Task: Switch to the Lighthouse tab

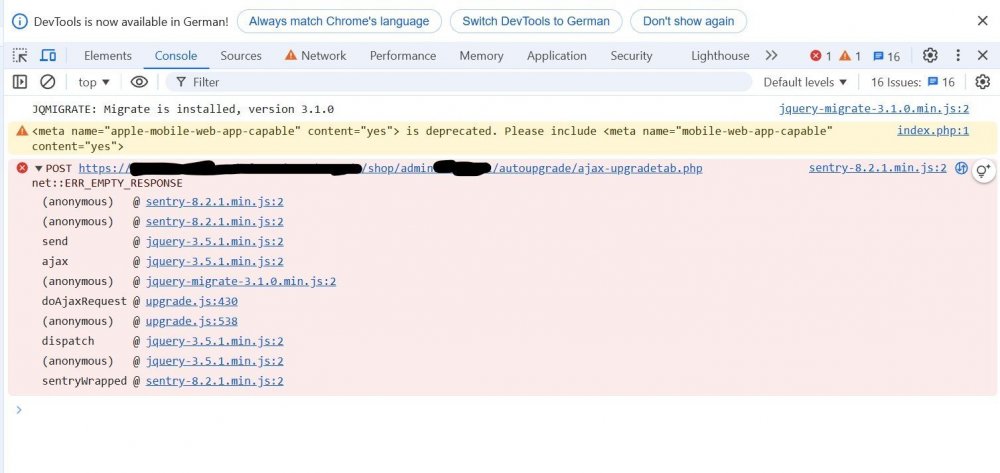Action: click(x=720, y=55)
